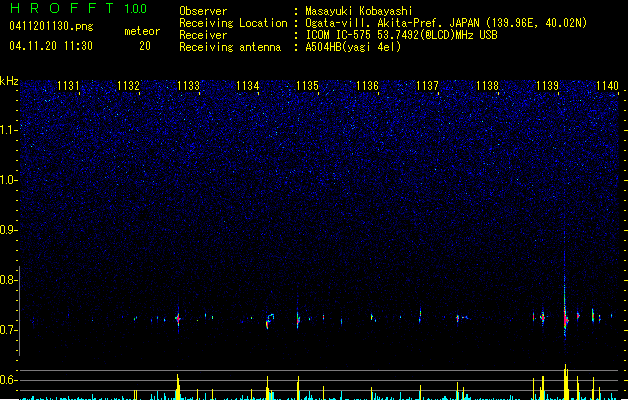Click the yellow intensity peak at 1133

178,387
